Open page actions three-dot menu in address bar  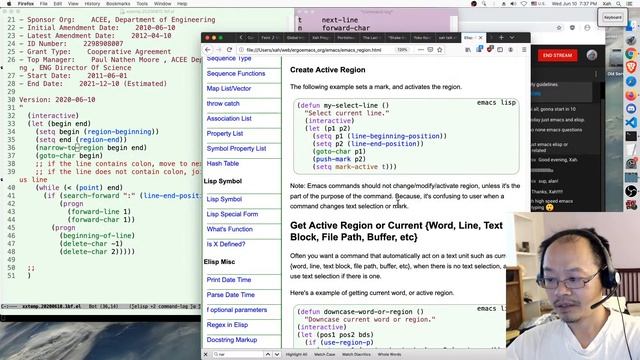pyautogui.click(x=420, y=50)
